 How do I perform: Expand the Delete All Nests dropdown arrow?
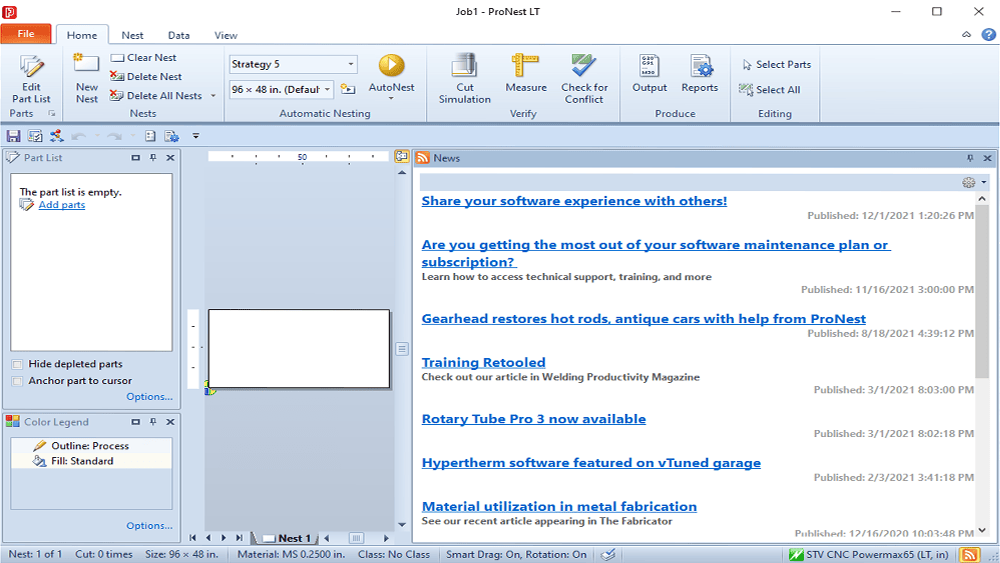click(211, 96)
